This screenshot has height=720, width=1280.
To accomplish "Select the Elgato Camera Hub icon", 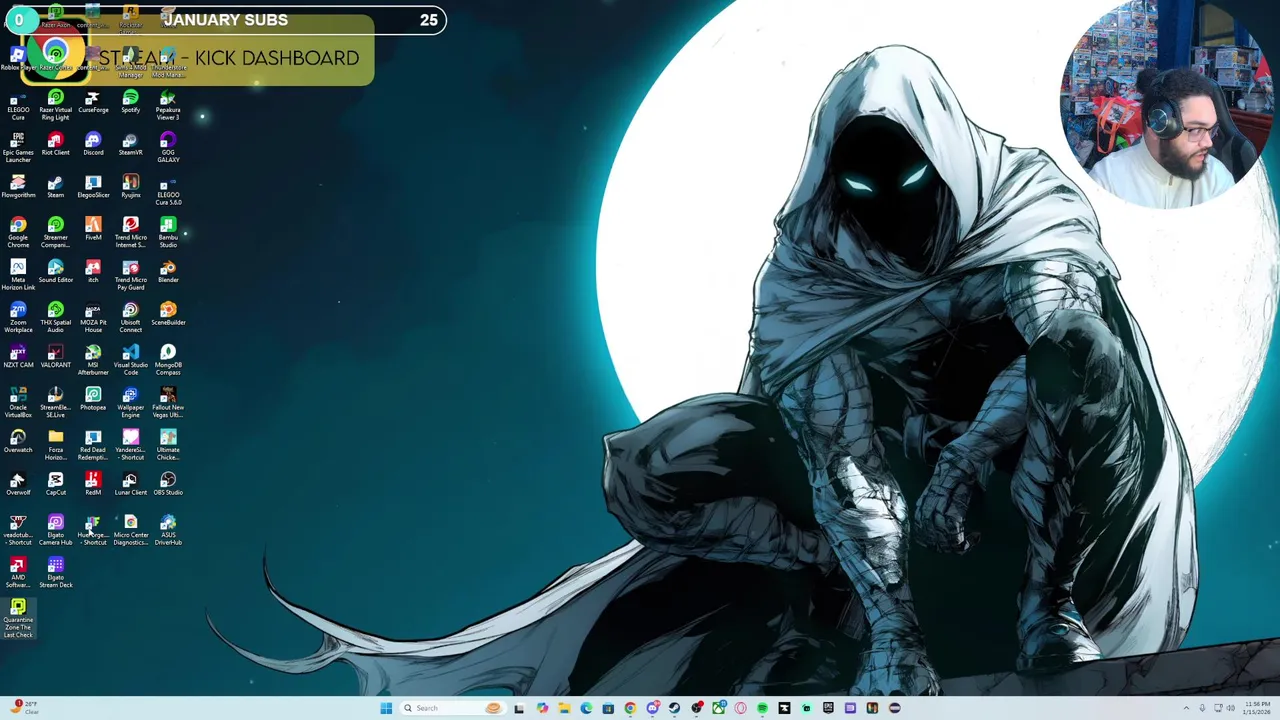I will (x=56, y=530).
